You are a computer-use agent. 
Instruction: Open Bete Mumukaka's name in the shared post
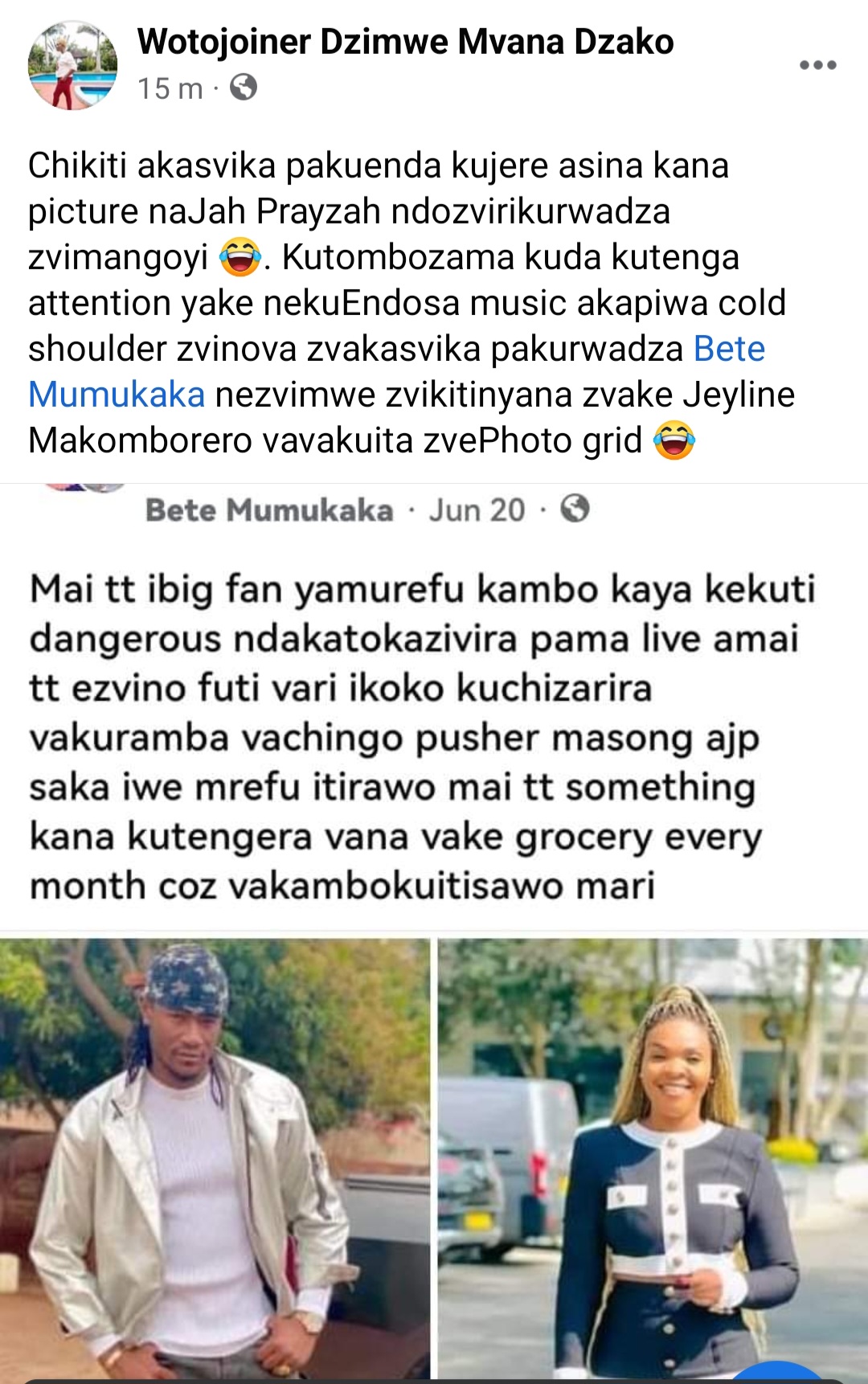click(269, 510)
